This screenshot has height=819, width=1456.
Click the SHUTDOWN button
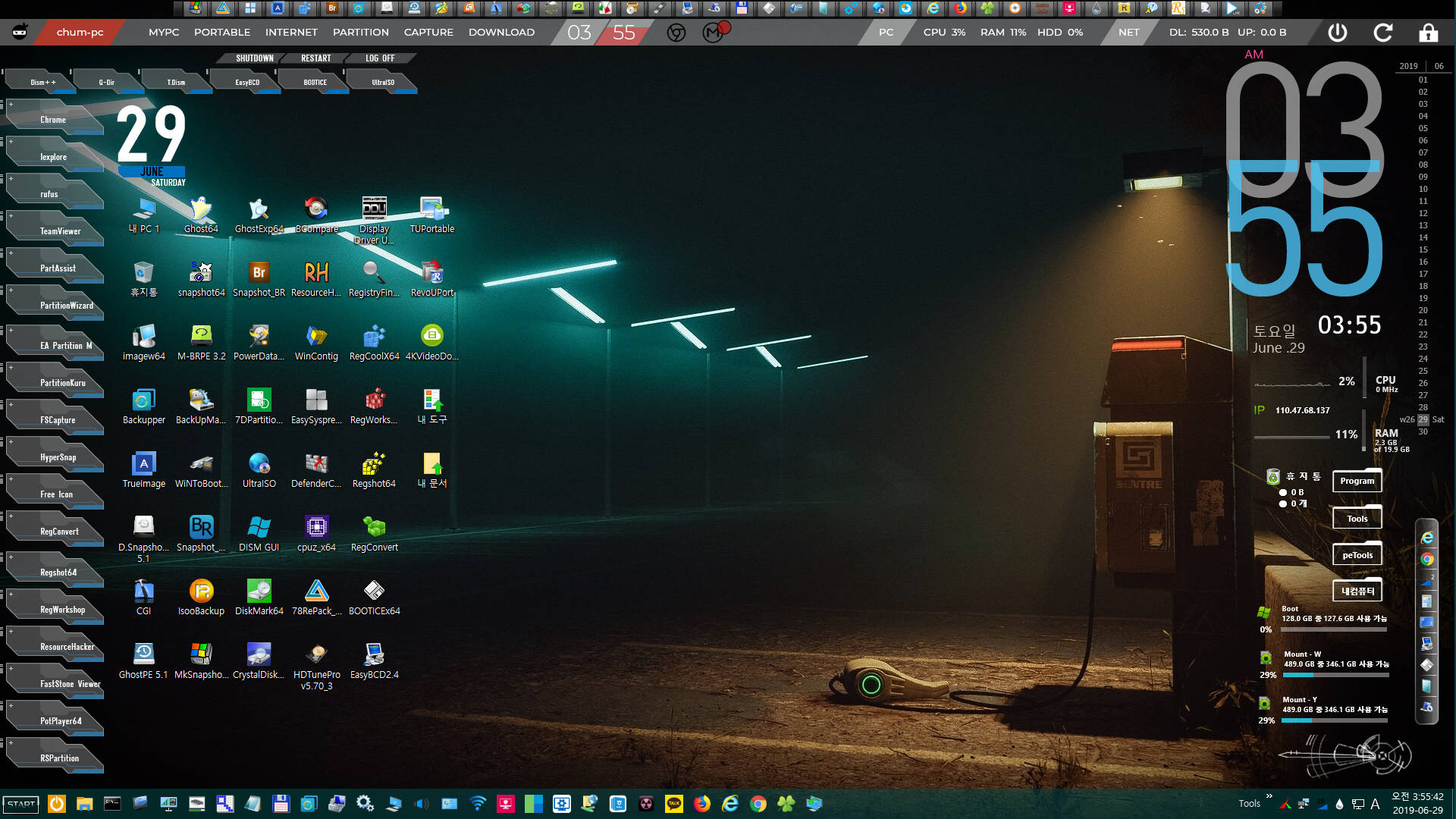(254, 58)
